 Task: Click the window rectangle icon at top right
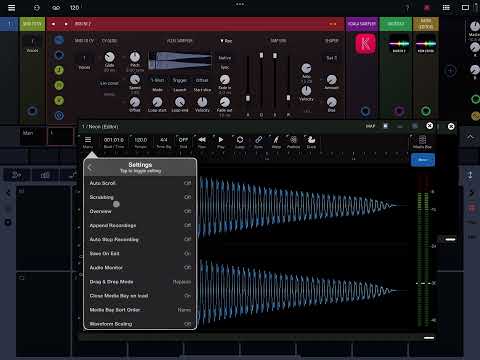(465, 7)
